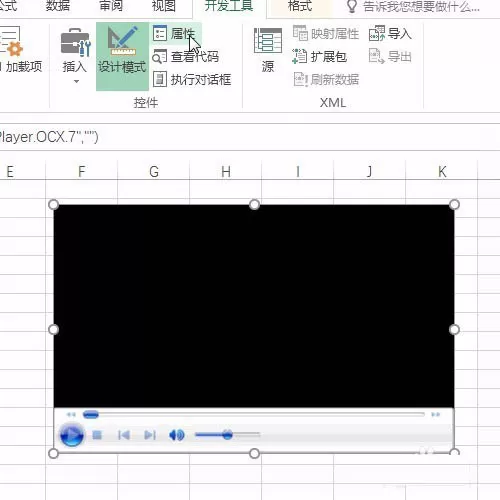Switch to the Developer (开发工具) tab

point(229,6)
